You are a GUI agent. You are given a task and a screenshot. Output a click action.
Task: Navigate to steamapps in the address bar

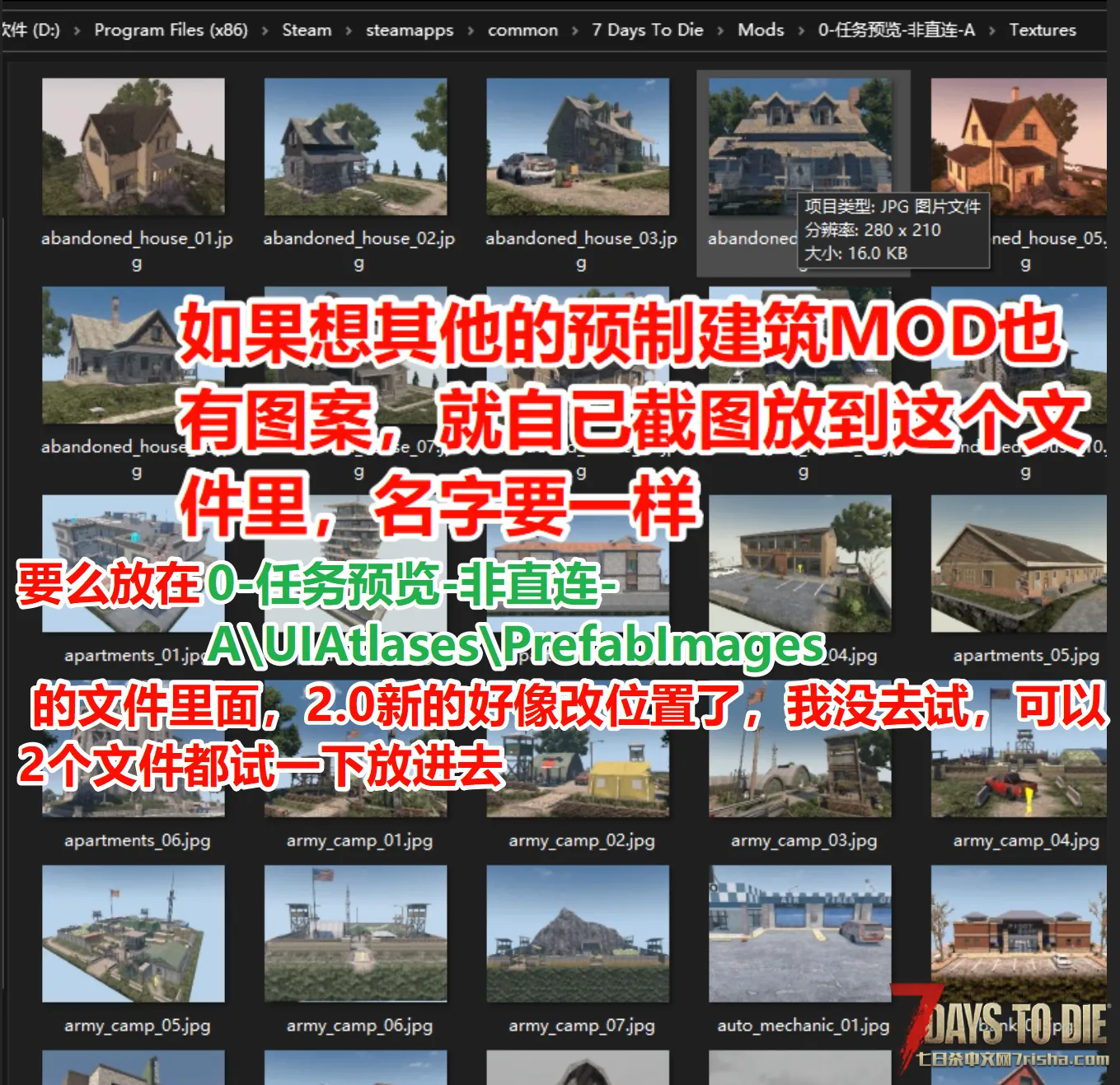click(410, 30)
